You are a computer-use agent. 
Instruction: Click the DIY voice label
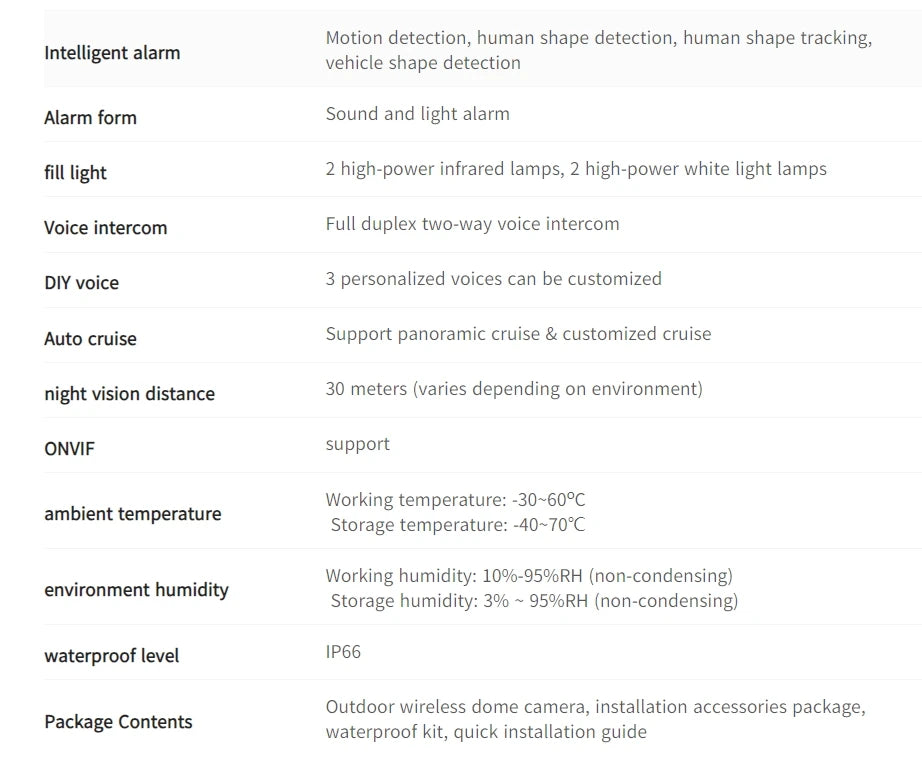coord(81,283)
